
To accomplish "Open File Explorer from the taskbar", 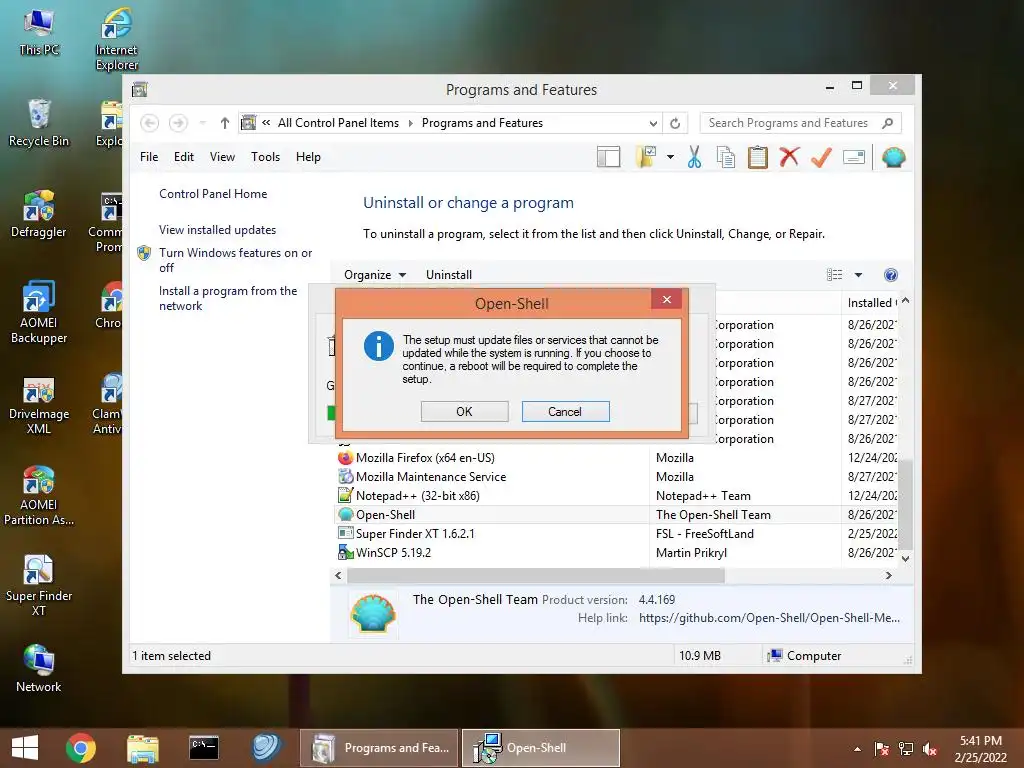I will (x=143, y=748).
